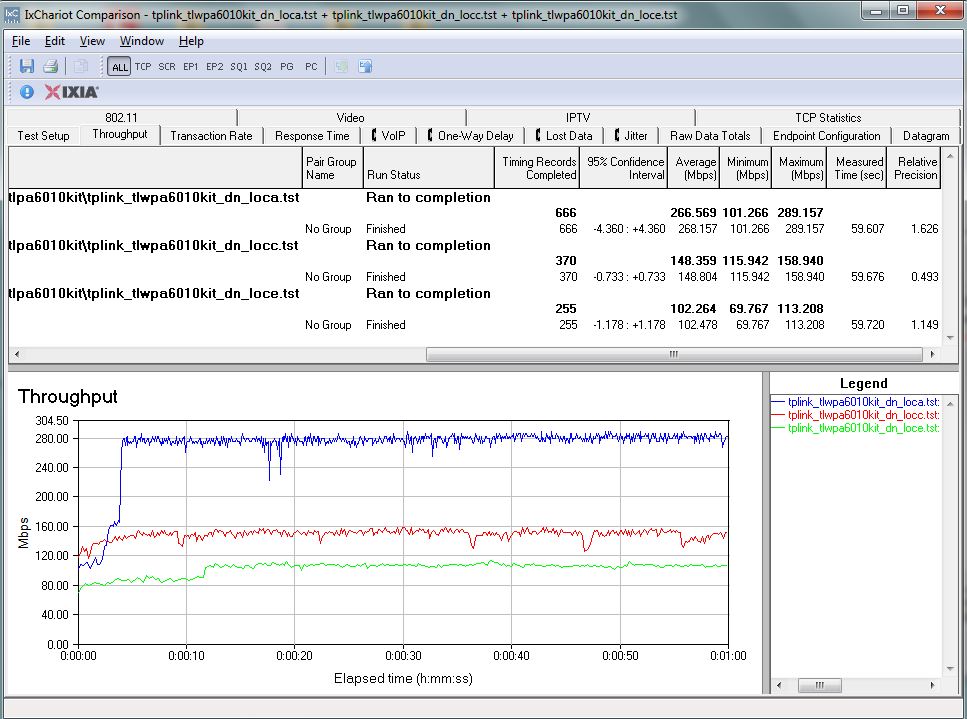Switch to the Datagram tab
This screenshot has height=719, width=967.
pos(926,136)
